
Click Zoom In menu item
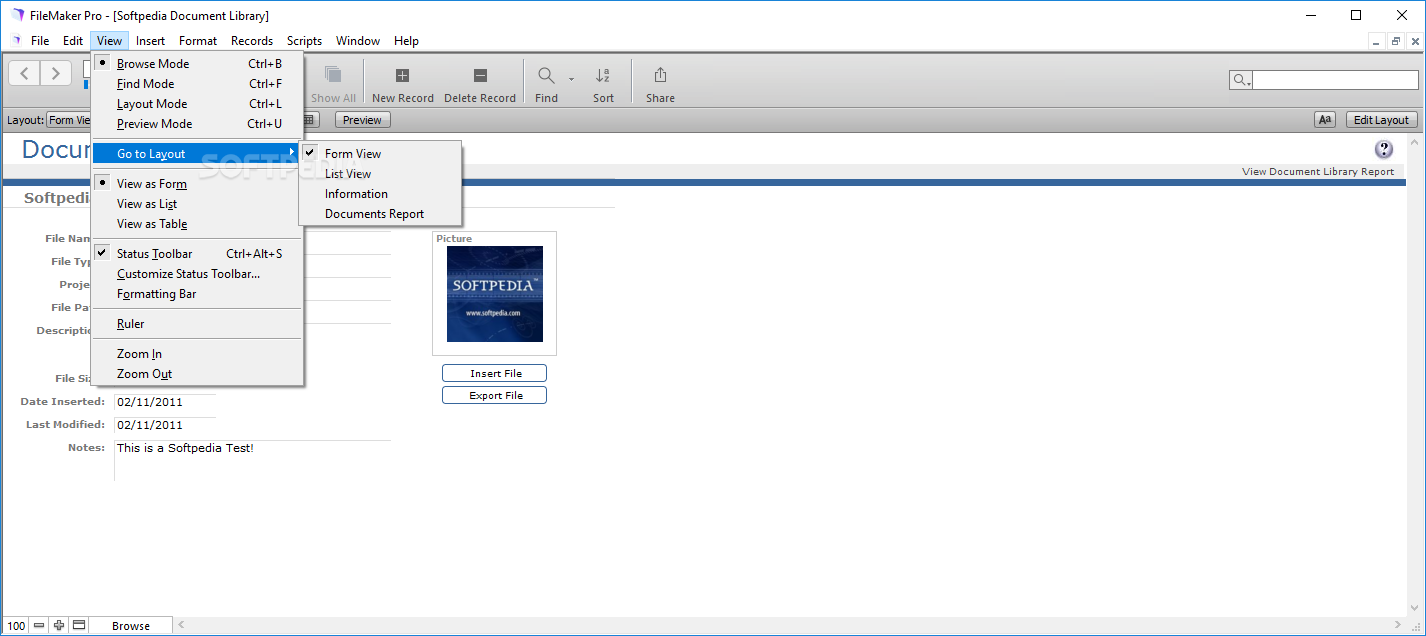click(197, 354)
